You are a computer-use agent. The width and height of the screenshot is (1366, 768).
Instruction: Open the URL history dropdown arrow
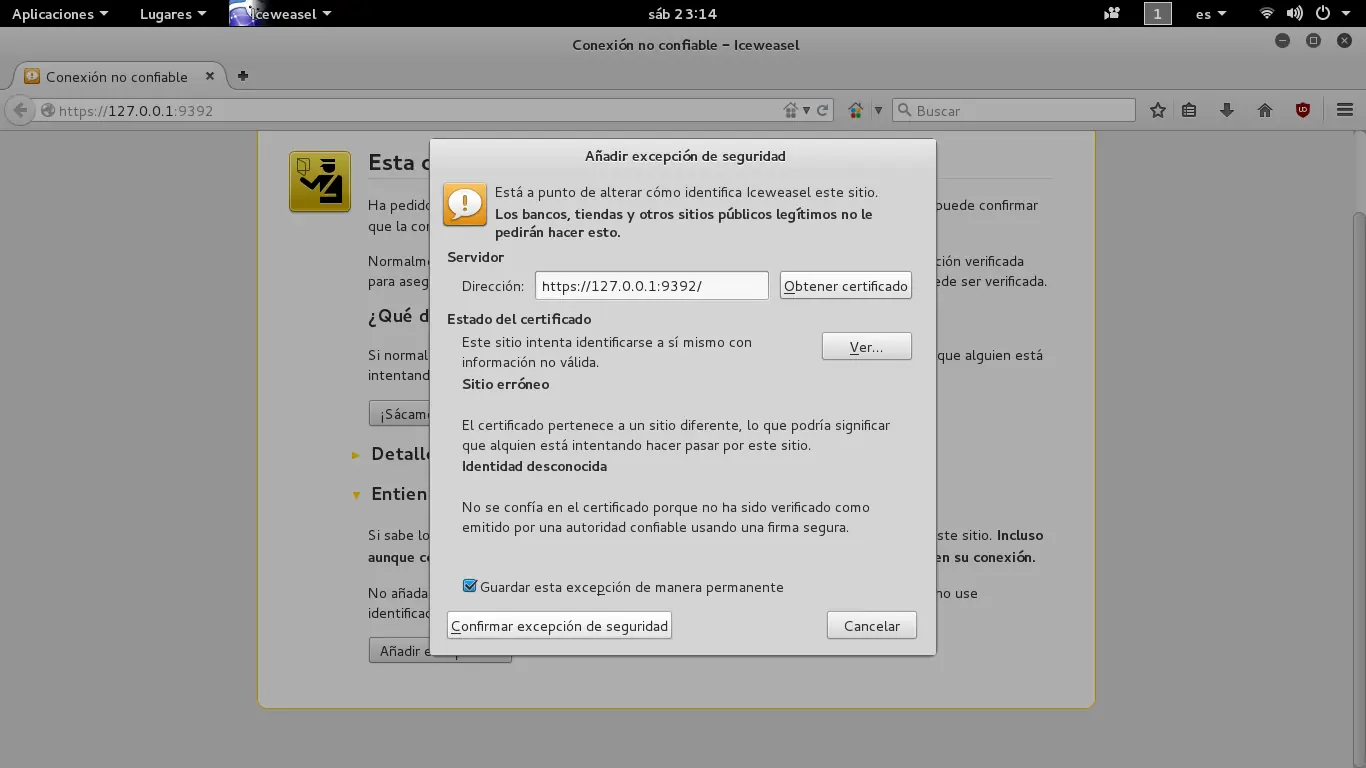tap(807, 111)
